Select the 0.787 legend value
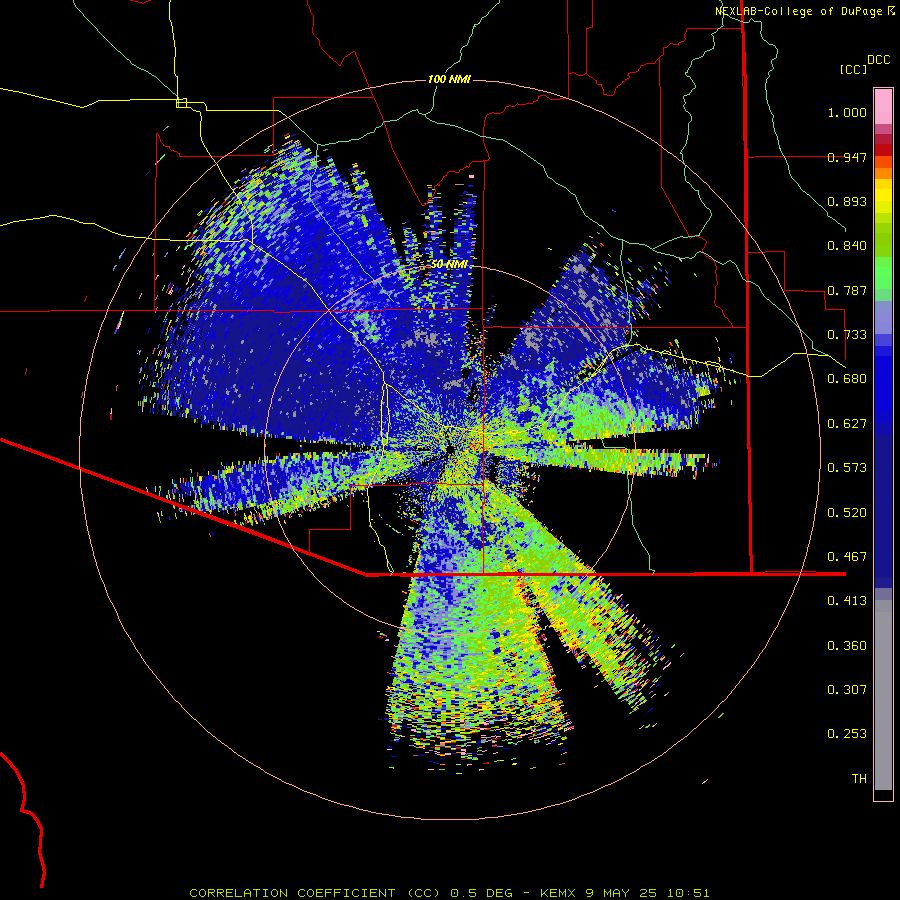The image size is (900, 900). 847,290
